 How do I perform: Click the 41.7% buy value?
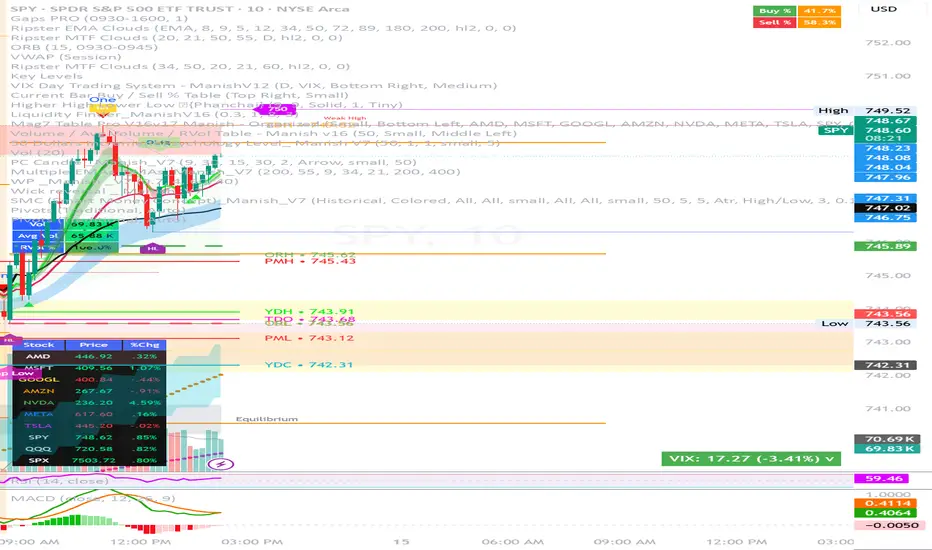point(819,11)
